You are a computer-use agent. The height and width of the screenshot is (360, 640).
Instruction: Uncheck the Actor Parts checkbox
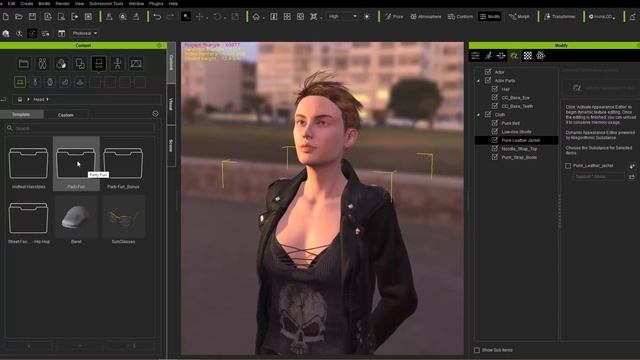tap(488, 80)
